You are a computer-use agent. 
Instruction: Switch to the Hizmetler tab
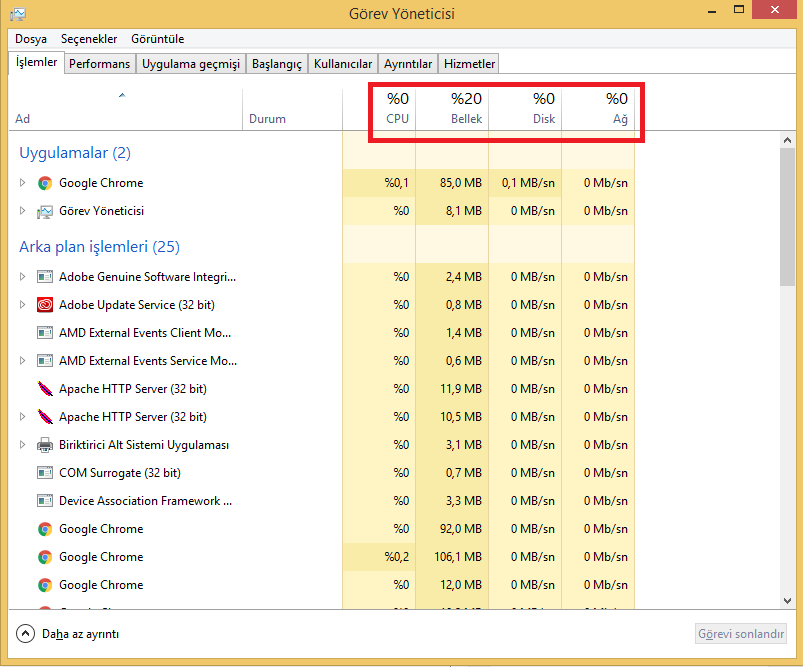(x=468, y=61)
